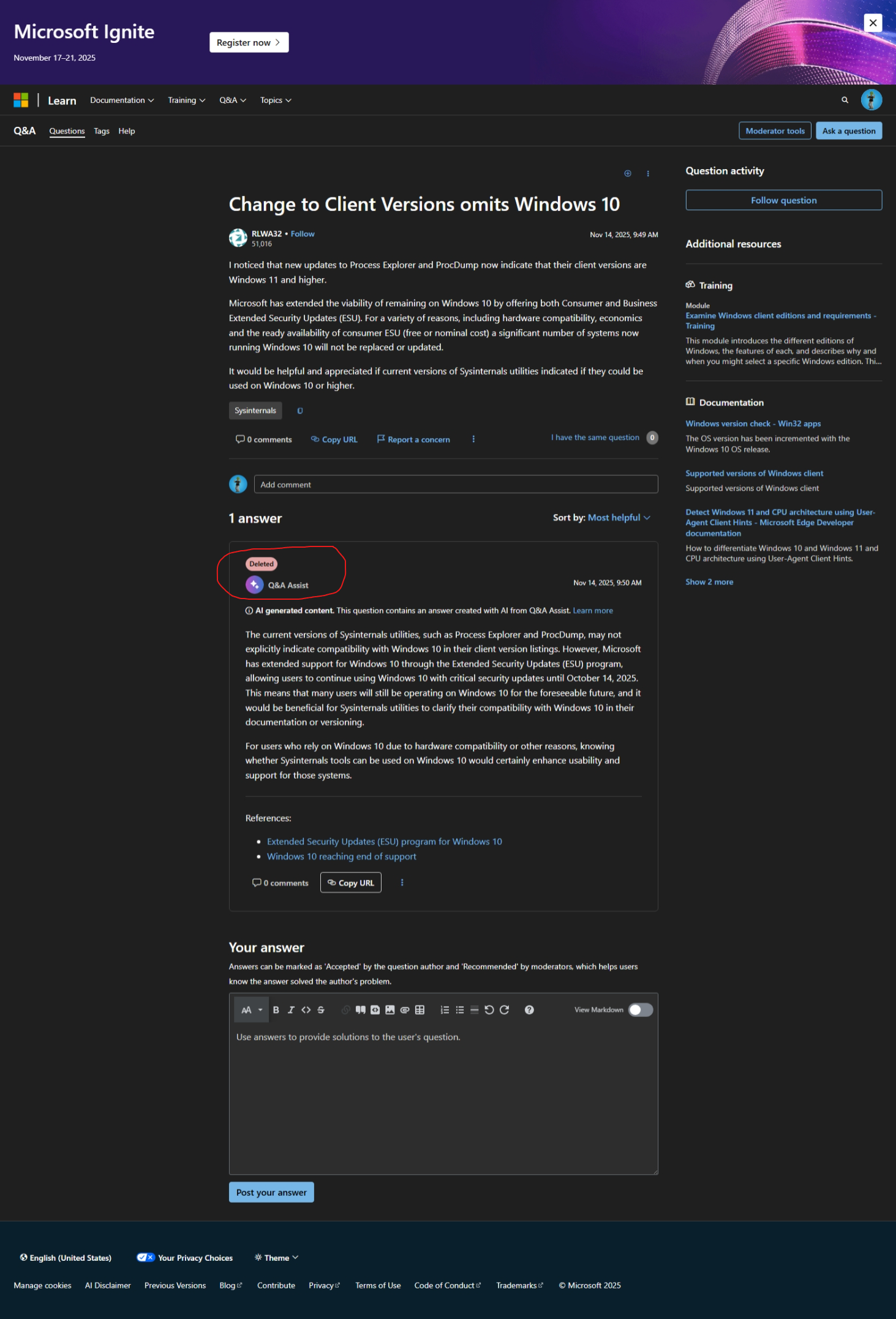The height and width of the screenshot is (1319, 896).
Task: Click I have the same question
Action: pyautogui.click(x=595, y=437)
